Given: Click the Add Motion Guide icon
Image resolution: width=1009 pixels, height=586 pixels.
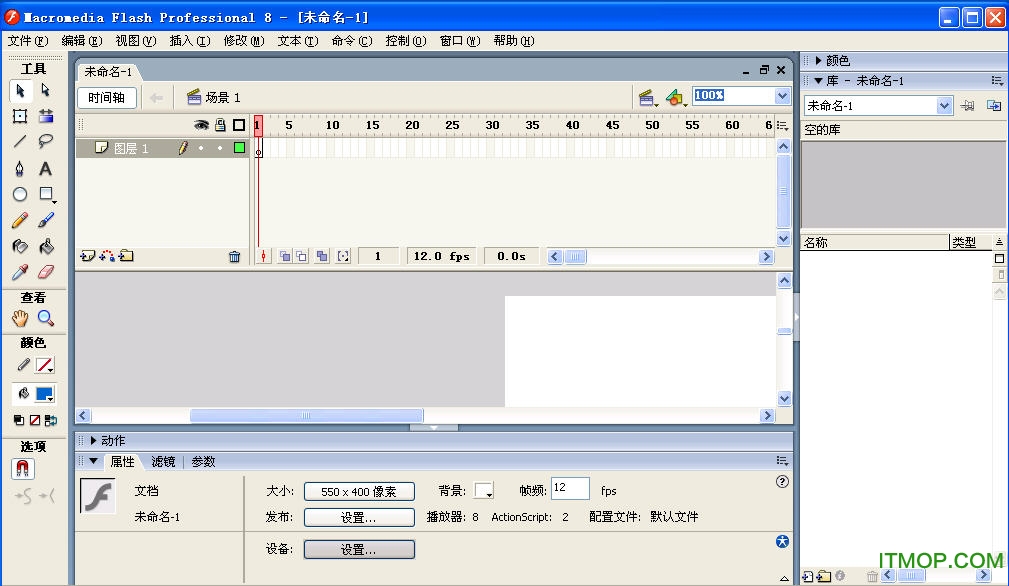Looking at the screenshot, I should point(107,256).
